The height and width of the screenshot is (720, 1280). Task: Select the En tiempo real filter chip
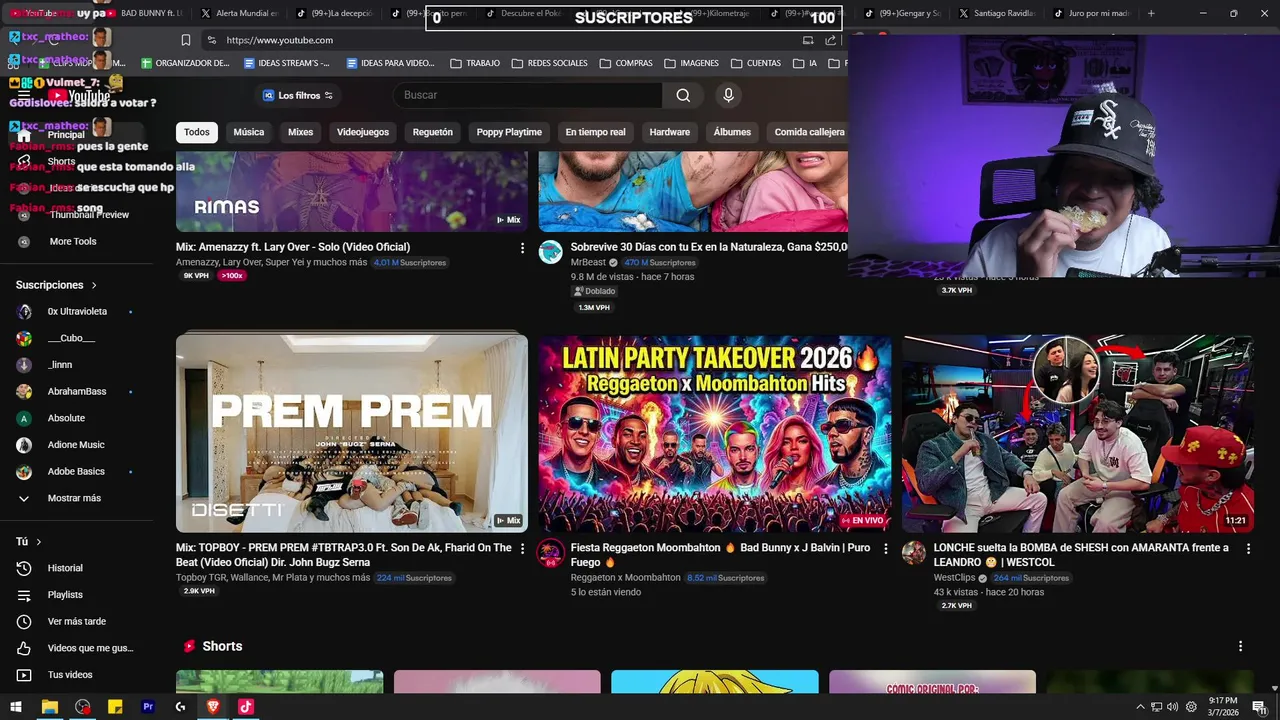click(596, 132)
